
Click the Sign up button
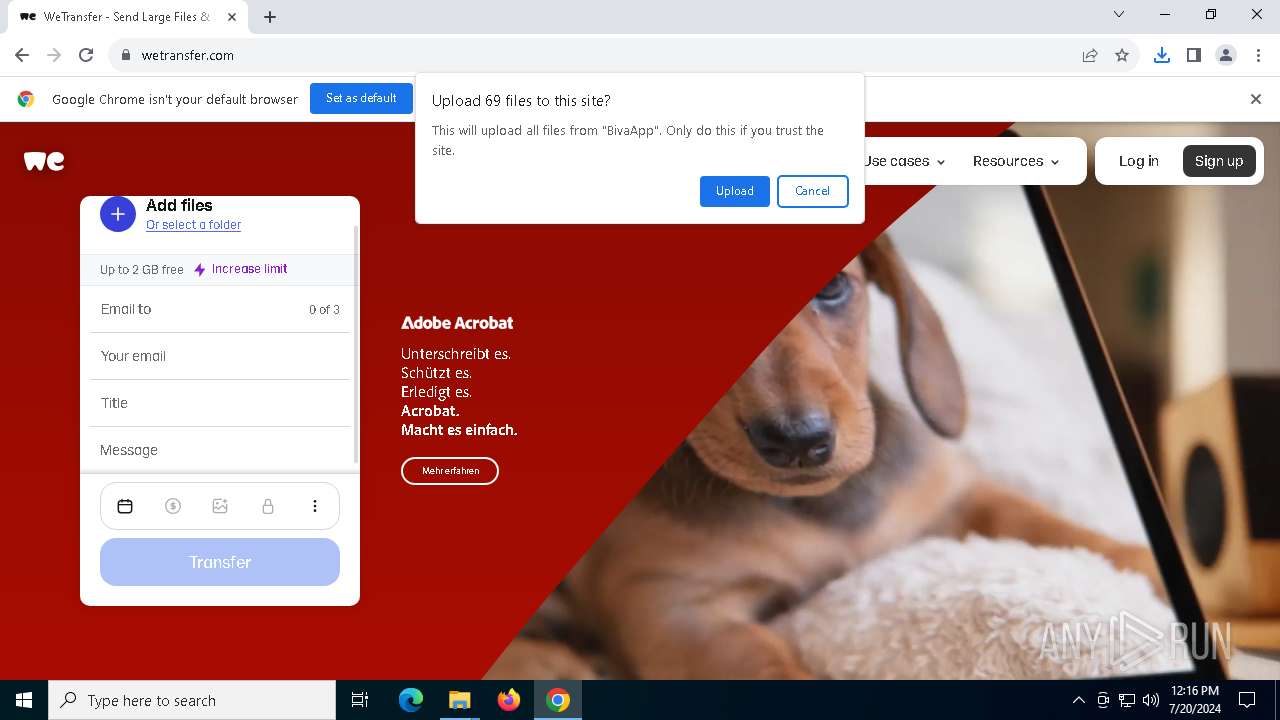click(x=1219, y=161)
